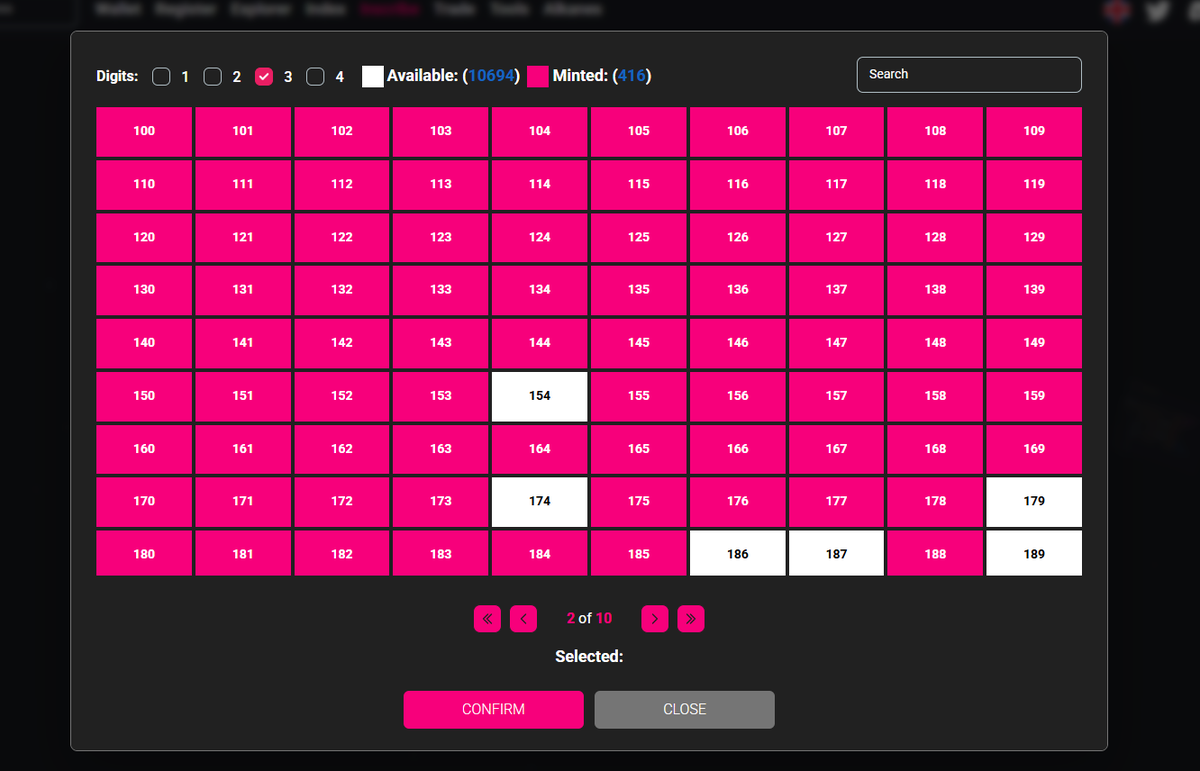
Task: Click minted number 111
Action: pyautogui.click(x=243, y=184)
